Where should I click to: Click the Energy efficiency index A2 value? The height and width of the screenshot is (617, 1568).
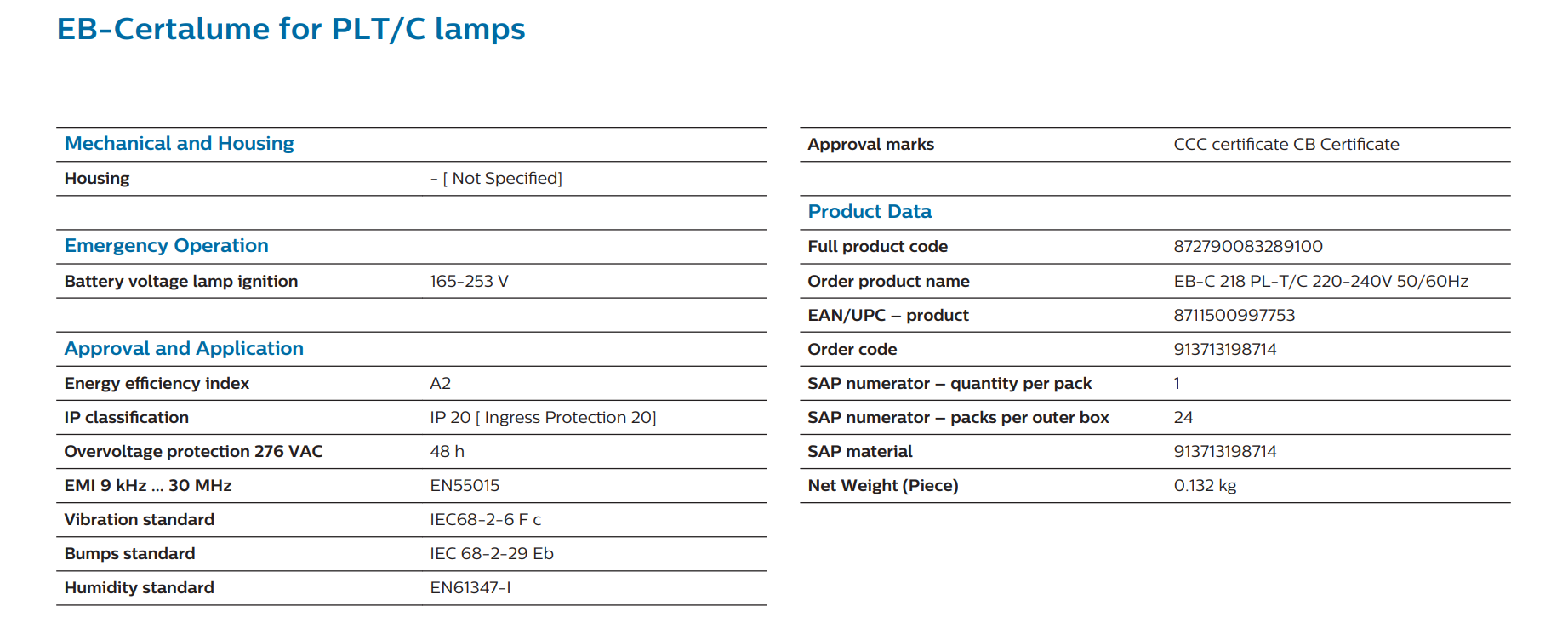pyautogui.click(x=441, y=384)
